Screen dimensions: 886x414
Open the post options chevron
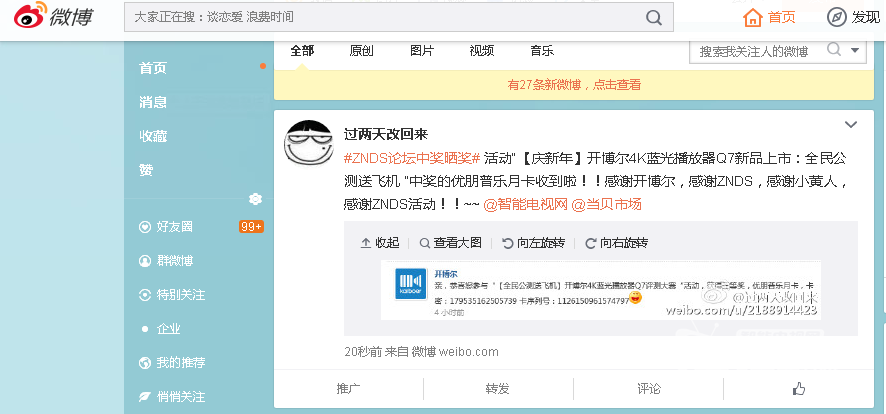pos(850,124)
